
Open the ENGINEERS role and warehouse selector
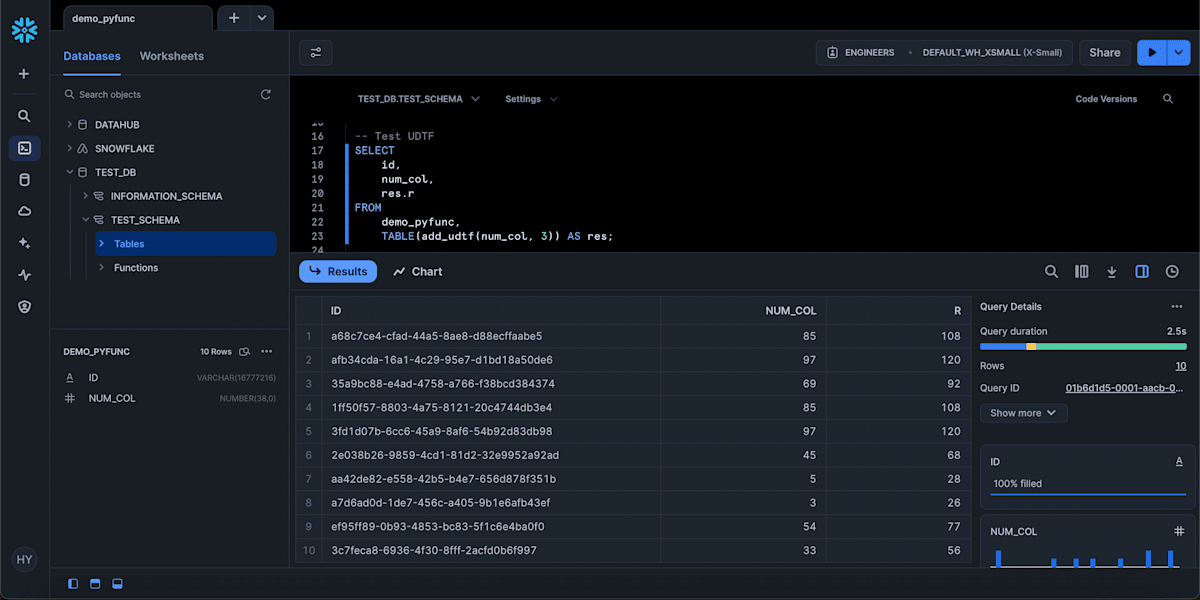point(945,53)
